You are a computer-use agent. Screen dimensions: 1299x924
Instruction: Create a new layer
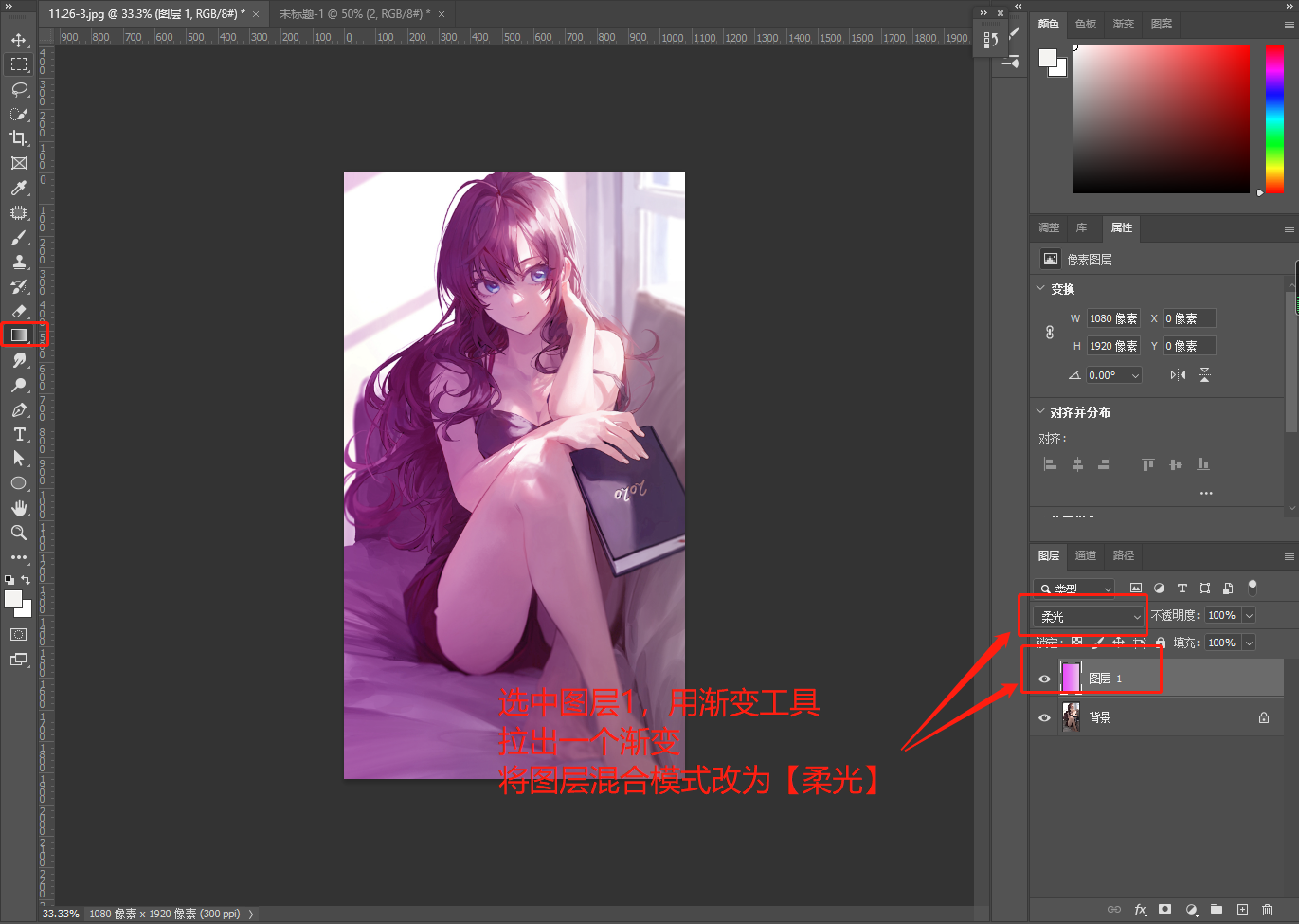[x=1242, y=910]
